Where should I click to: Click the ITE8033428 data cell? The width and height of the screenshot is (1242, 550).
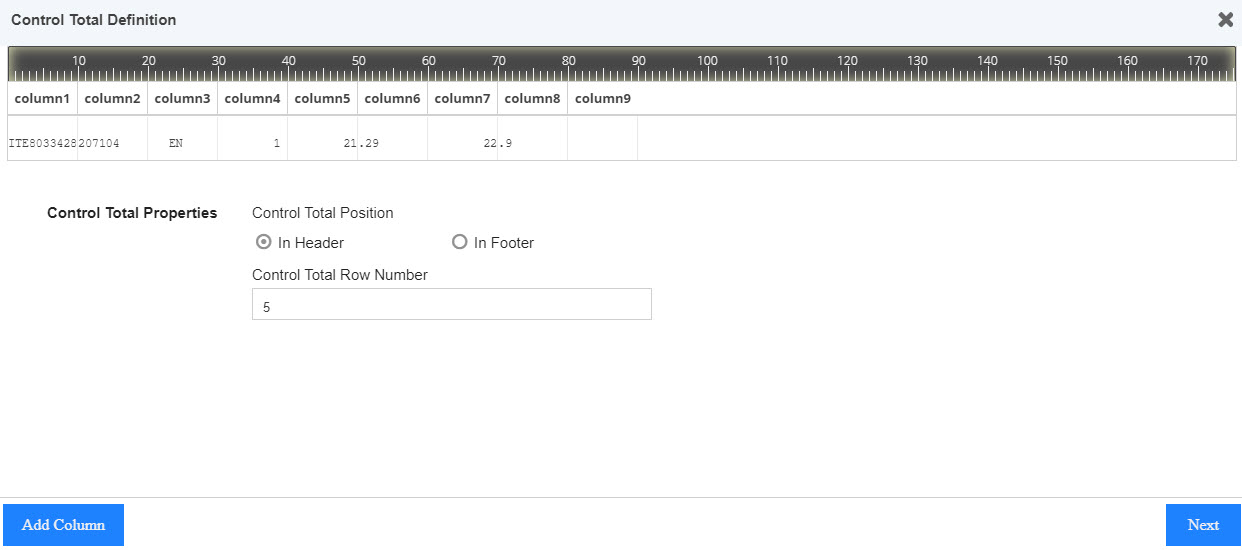pyautogui.click(x=42, y=143)
